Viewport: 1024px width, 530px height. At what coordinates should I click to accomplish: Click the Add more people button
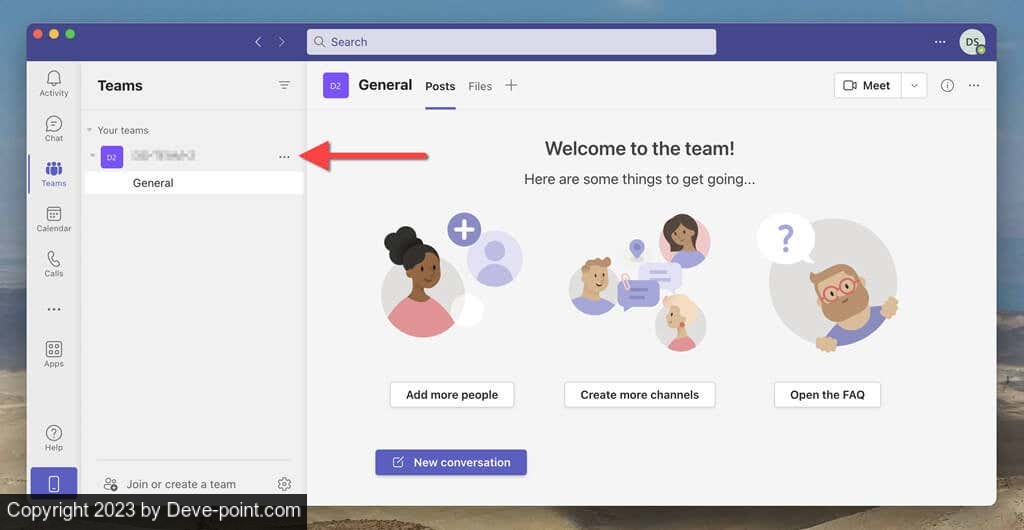click(x=451, y=395)
